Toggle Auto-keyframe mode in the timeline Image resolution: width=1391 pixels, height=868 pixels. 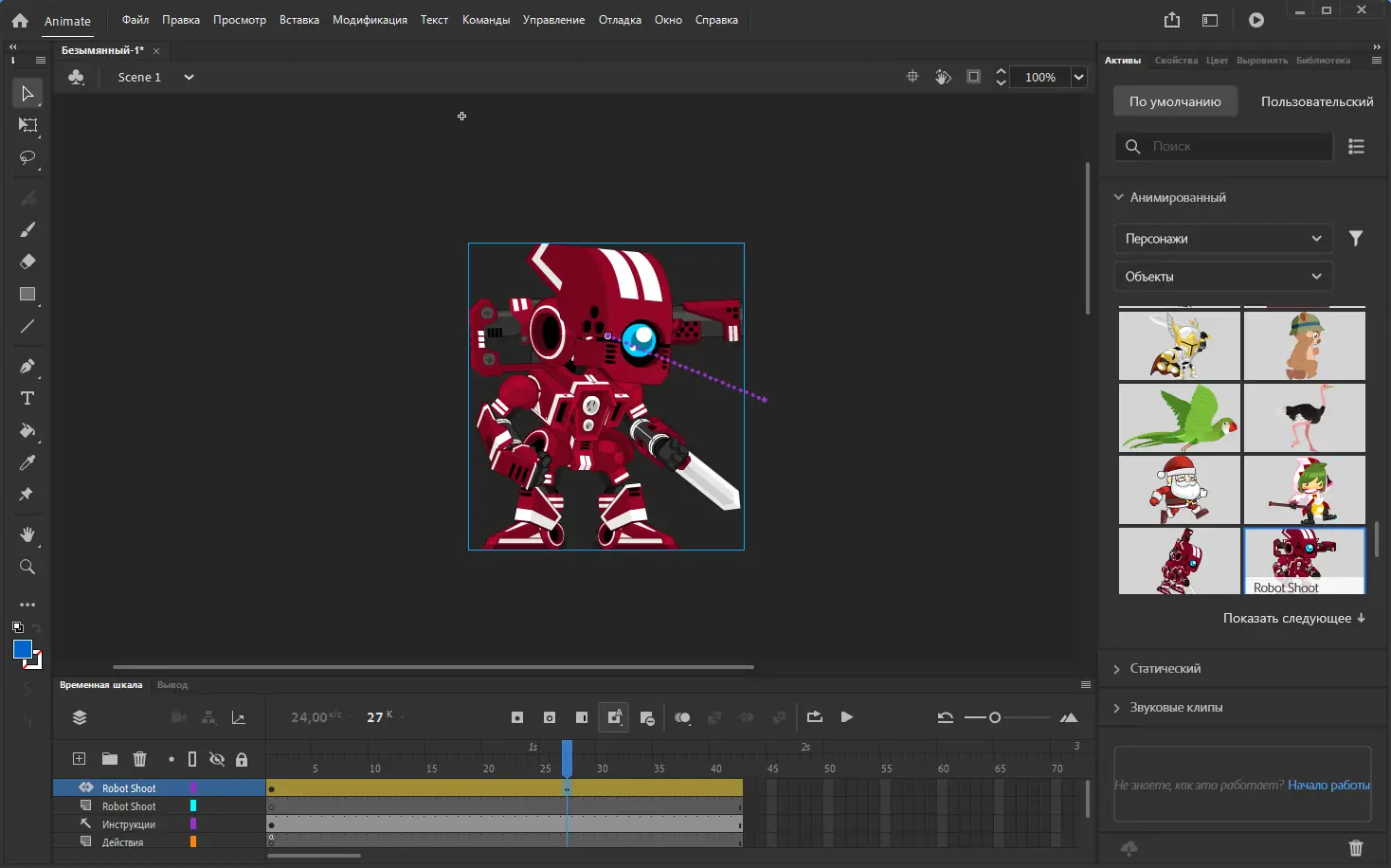pyautogui.click(x=613, y=717)
